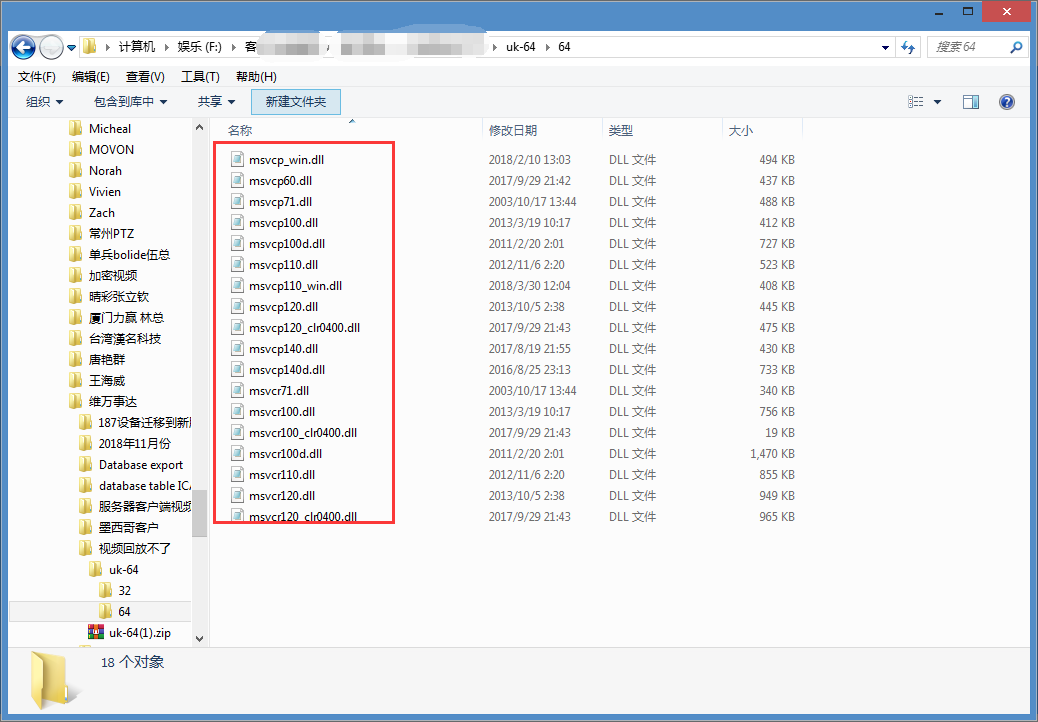Select the msvcp110.dll file icon
Image resolution: width=1038 pixels, height=722 pixels.
click(238, 265)
